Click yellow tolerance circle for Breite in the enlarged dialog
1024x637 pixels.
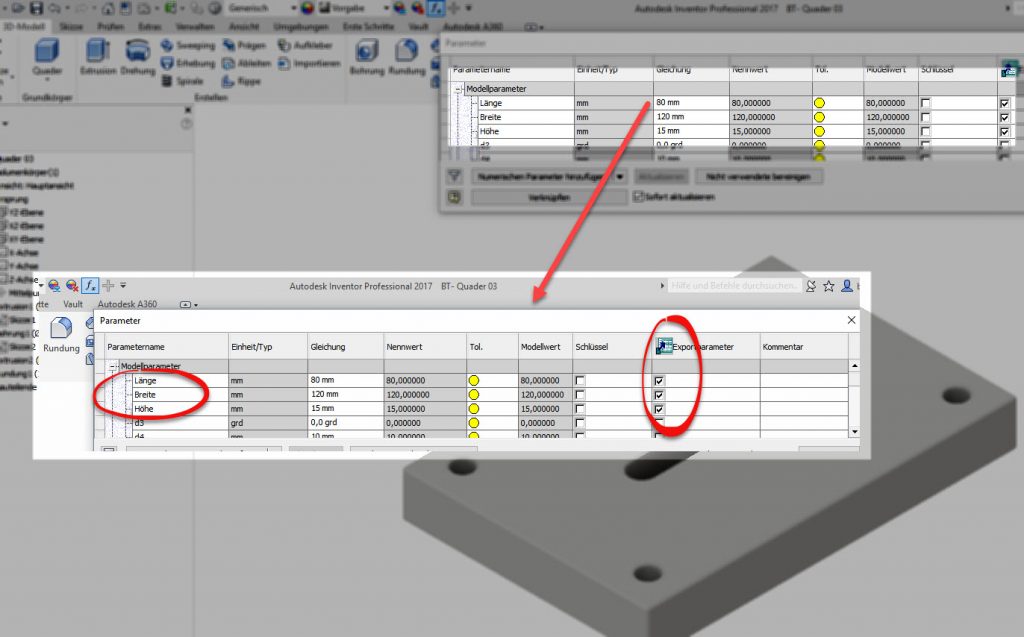473,395
